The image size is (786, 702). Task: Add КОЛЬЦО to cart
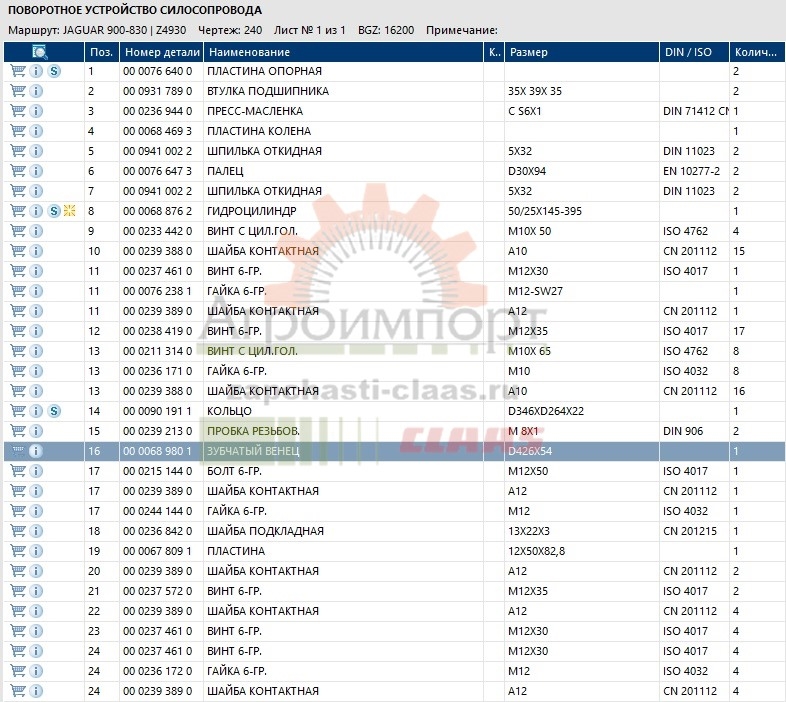(x=18, y=411)
